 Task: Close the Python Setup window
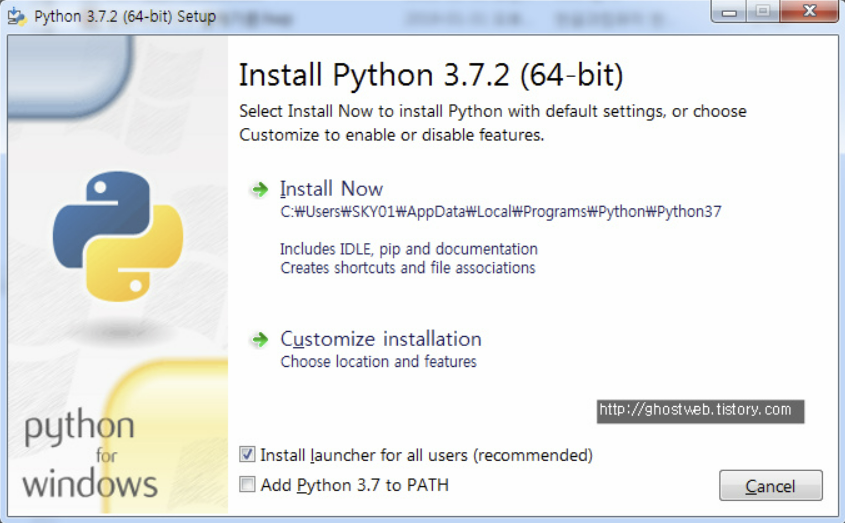click(809, 11)
